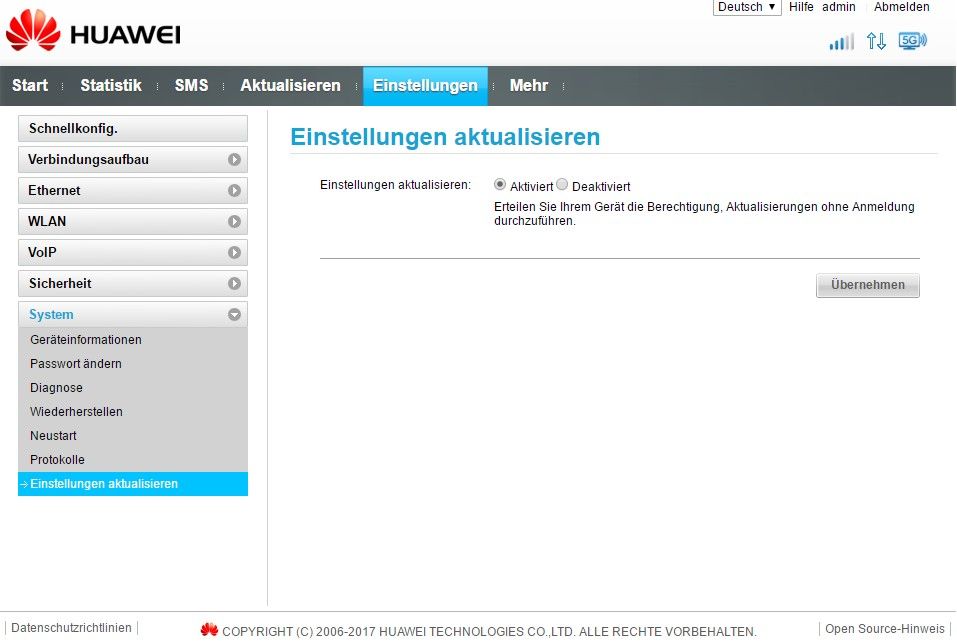Click the Huawei logo in header
Image resolution: width=957 pixels, height=644 pixels.
click(x=93, y=34)
